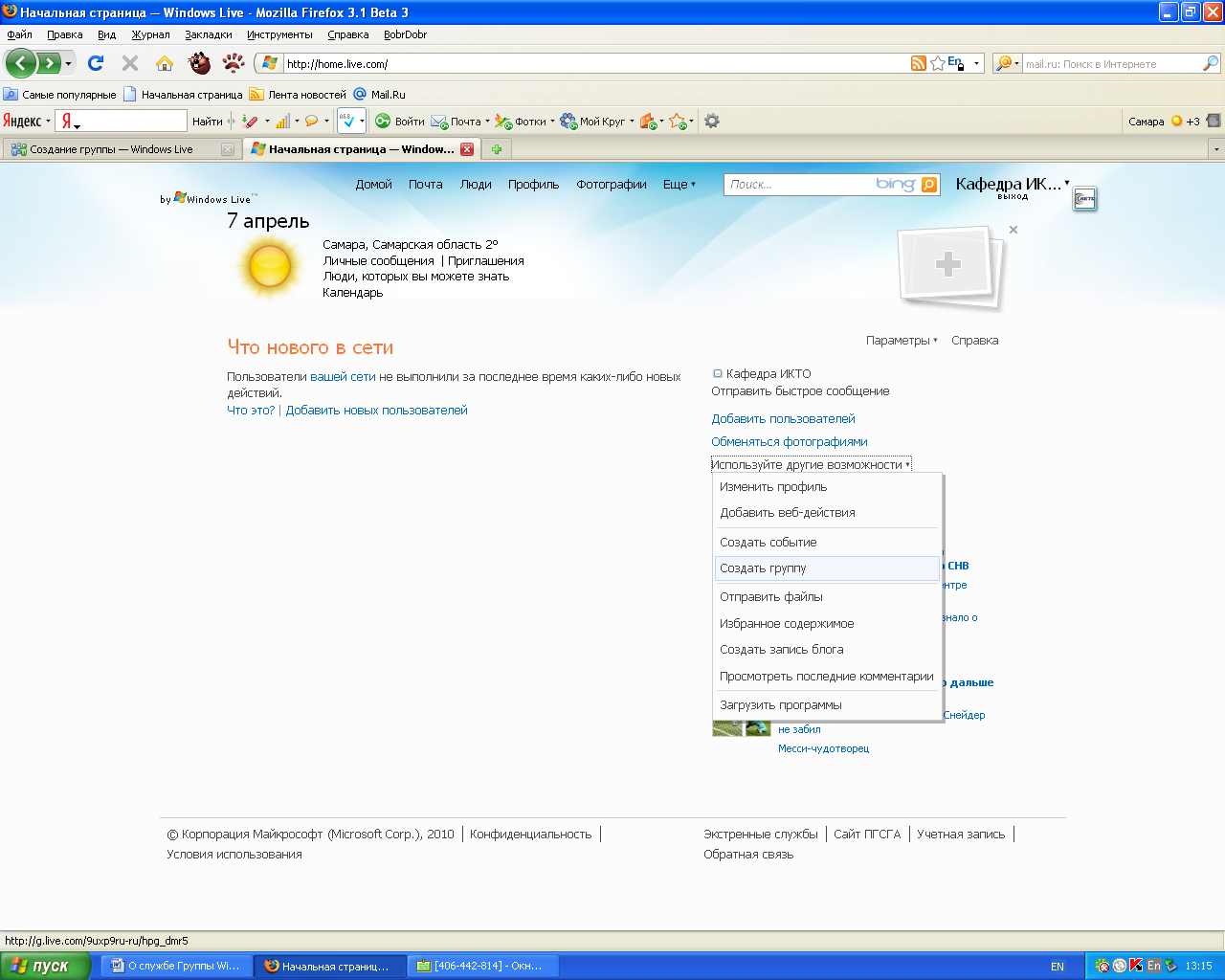This screenshot has height=980, width=1225.
Task: Choose Загрузить программы from the menu
Action: coord(827,705)
